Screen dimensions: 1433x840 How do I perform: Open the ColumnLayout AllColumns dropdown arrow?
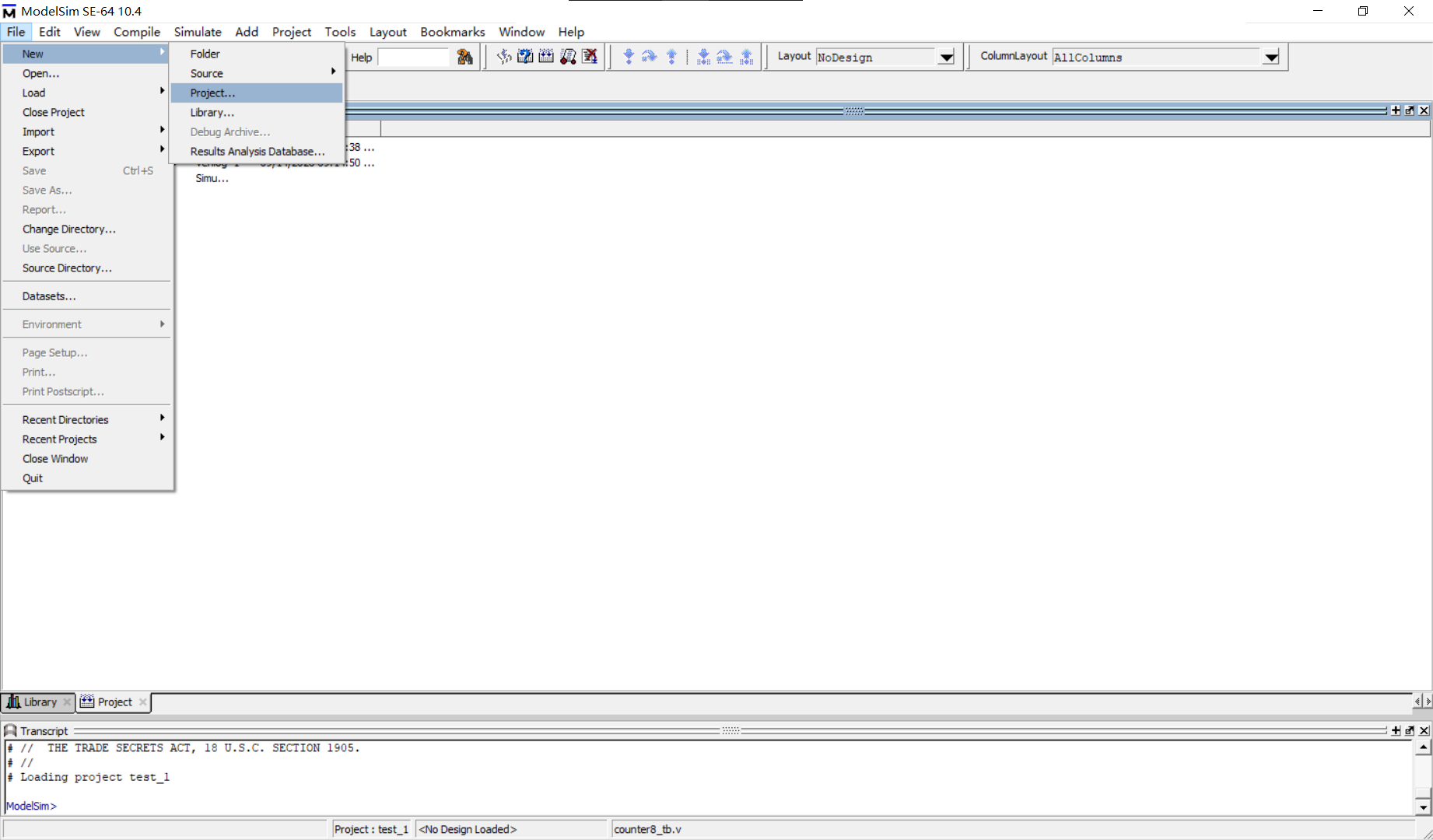point(1271,57)
